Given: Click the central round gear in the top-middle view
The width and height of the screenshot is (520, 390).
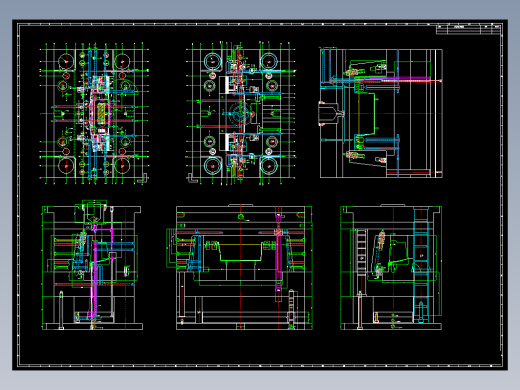Looking at the screenshot, I should [x=240, y=113].
